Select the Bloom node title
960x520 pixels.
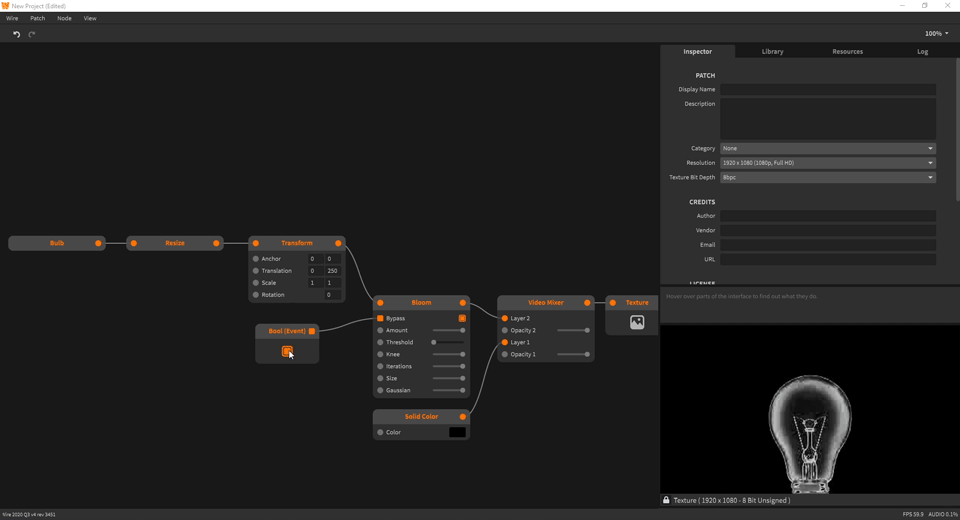click(x=421, y=303)
